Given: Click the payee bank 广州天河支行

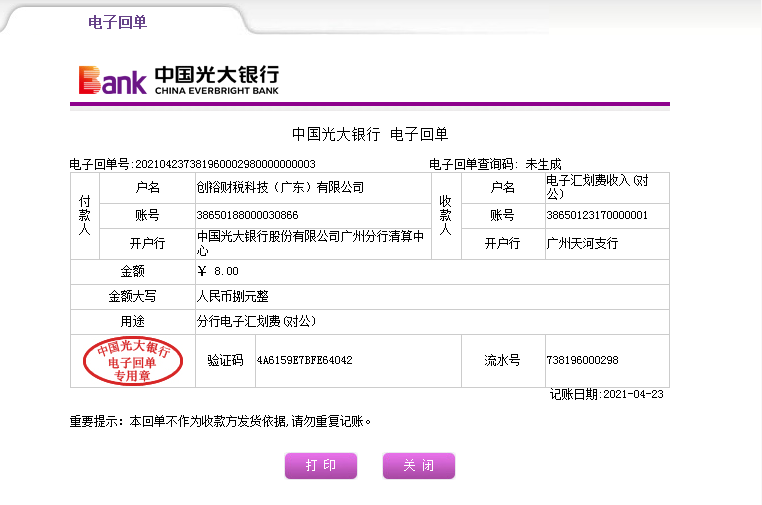Looking at the screenshot, I should point(582,243).
